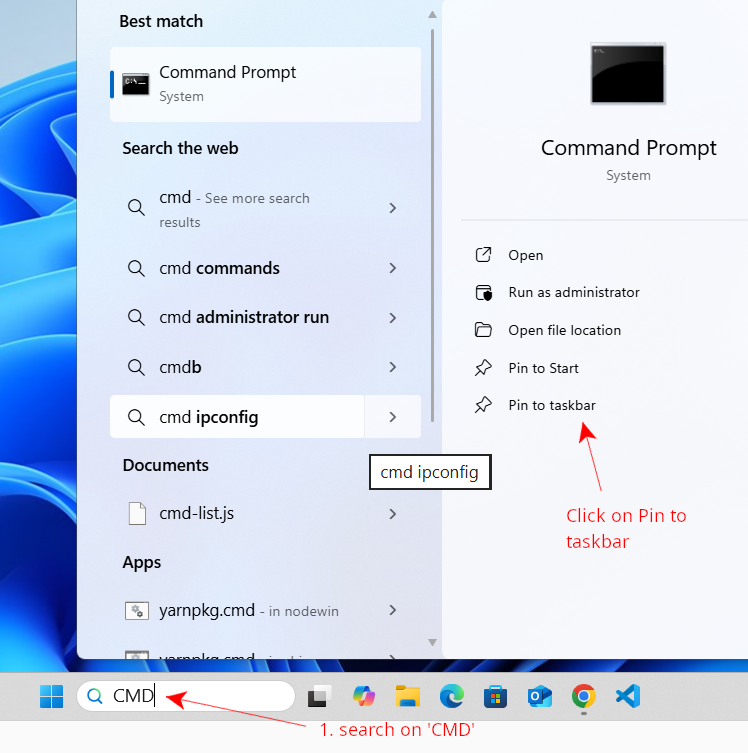Click the 'Search the web' section heading
748x753 pixels.
coord(180,148)
